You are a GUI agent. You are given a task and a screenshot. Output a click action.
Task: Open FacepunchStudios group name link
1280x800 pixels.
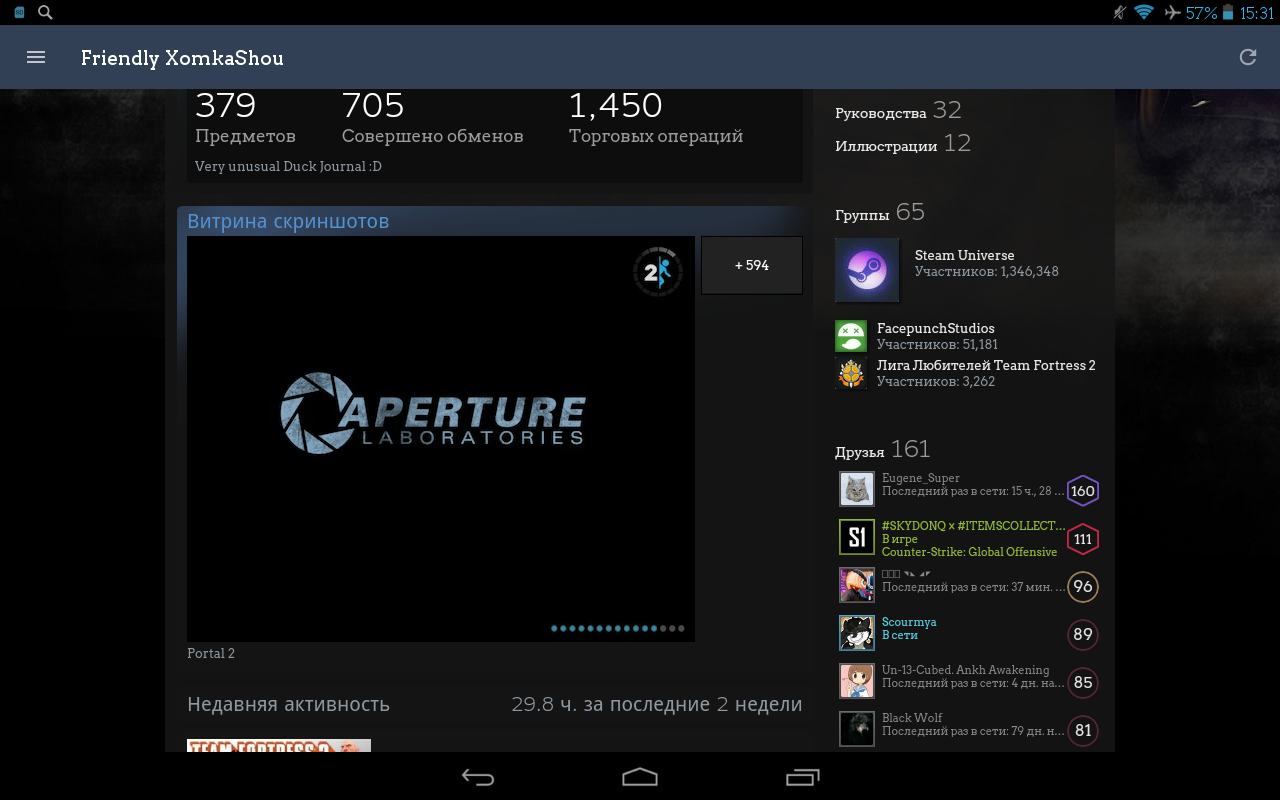(x=935, y=328)
